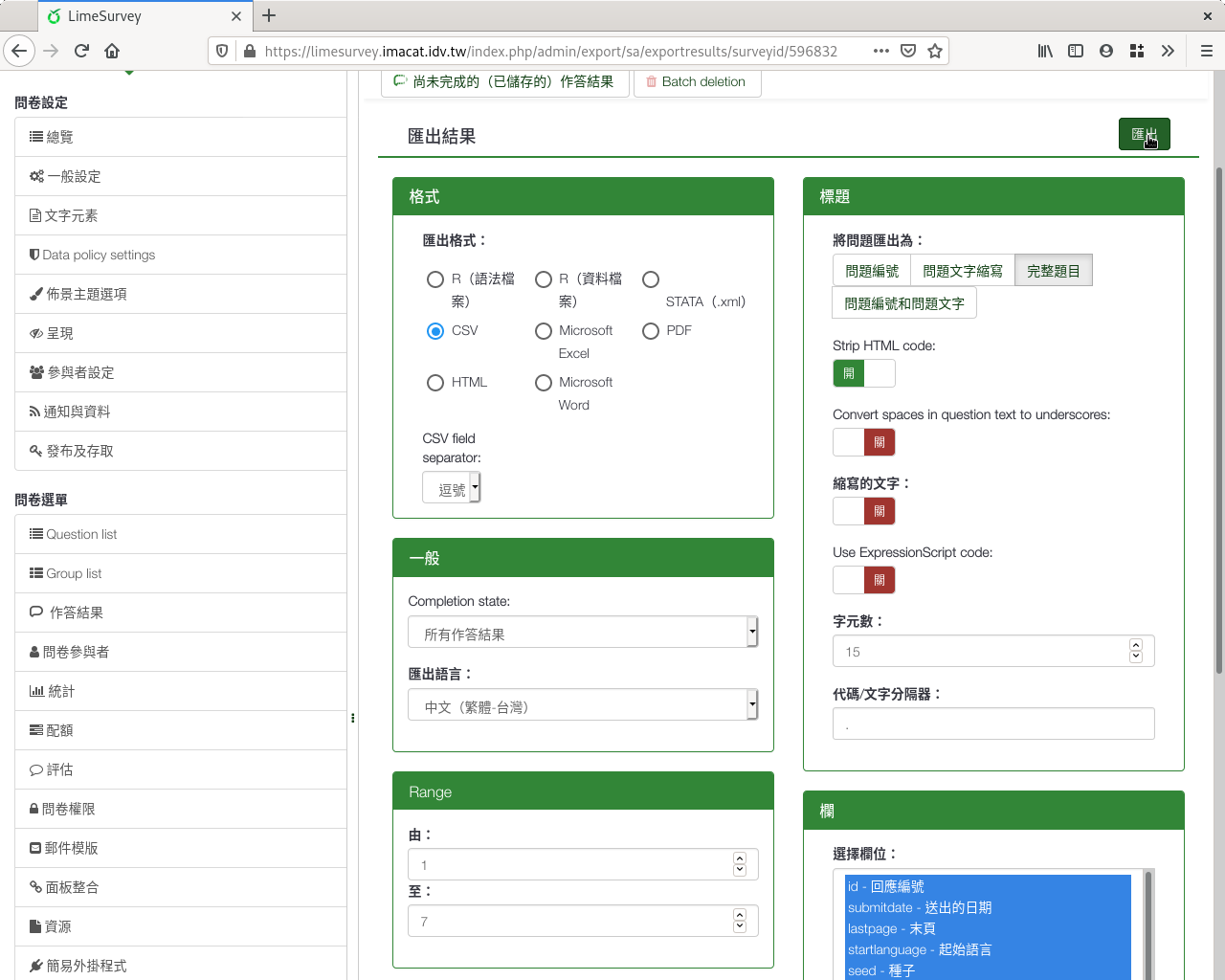Viewport: 1225px width, 980px height.
Task: Open the extensions grid icon
Action: coord(1137,51)
